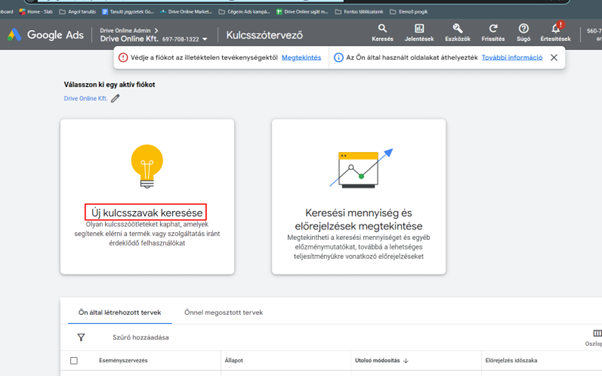
Task: Click the Frissítés refresh icon
Action: (x=493, y=33)
